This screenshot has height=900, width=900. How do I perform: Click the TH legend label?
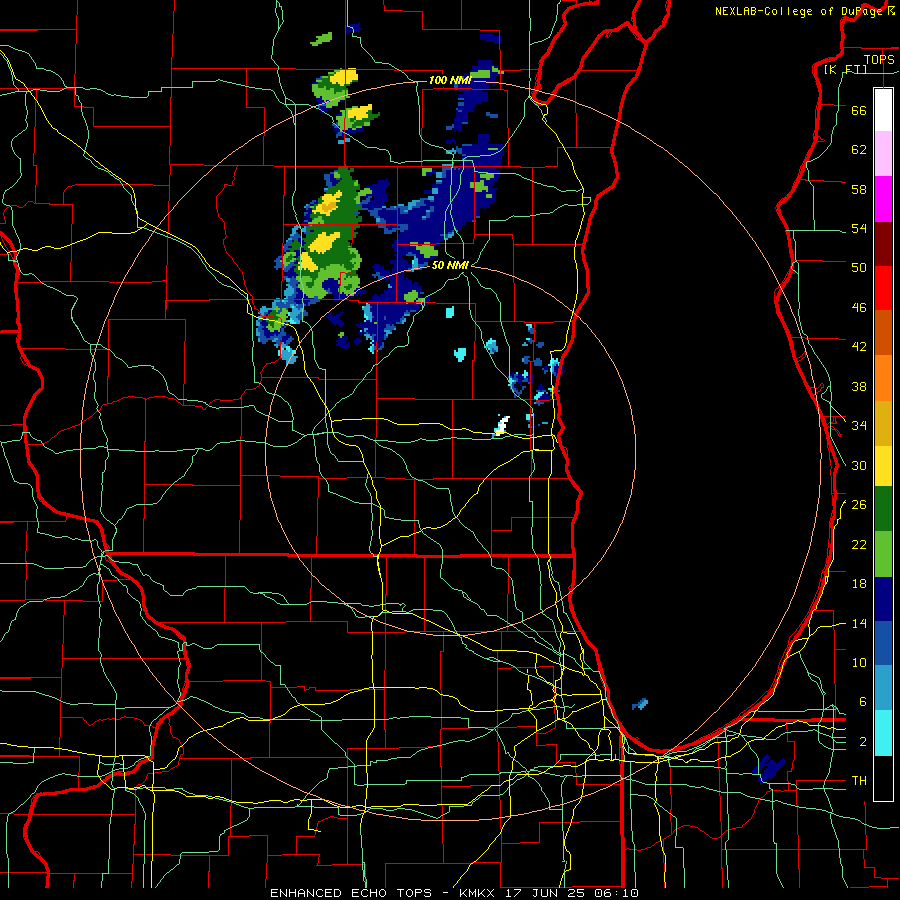click(x=859, y=781)
